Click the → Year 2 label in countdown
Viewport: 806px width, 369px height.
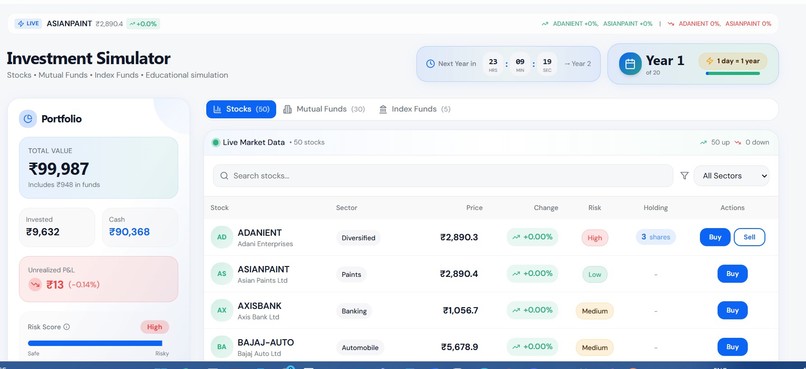(x=577, y=64)
